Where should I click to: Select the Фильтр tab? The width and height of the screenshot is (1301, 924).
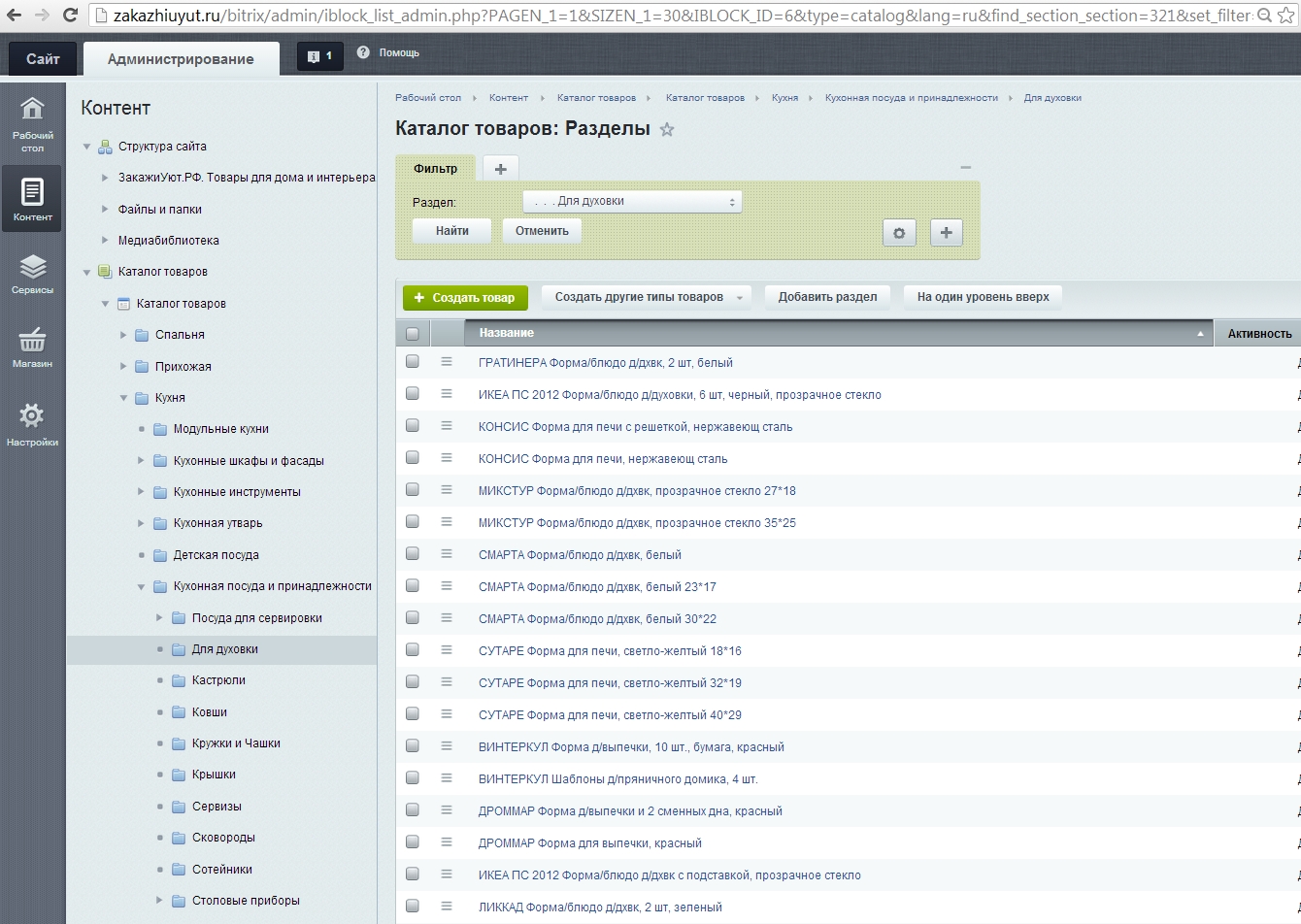click(435, 168)
